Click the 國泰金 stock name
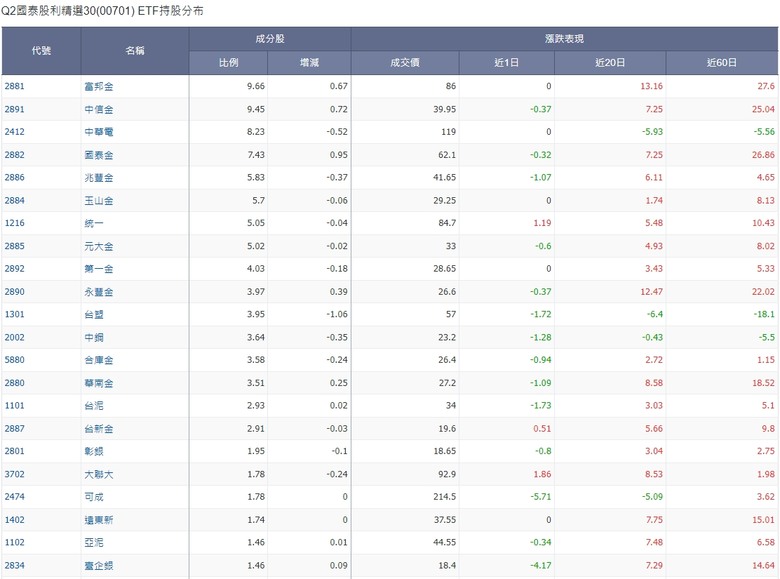 (x=98, y=155)
